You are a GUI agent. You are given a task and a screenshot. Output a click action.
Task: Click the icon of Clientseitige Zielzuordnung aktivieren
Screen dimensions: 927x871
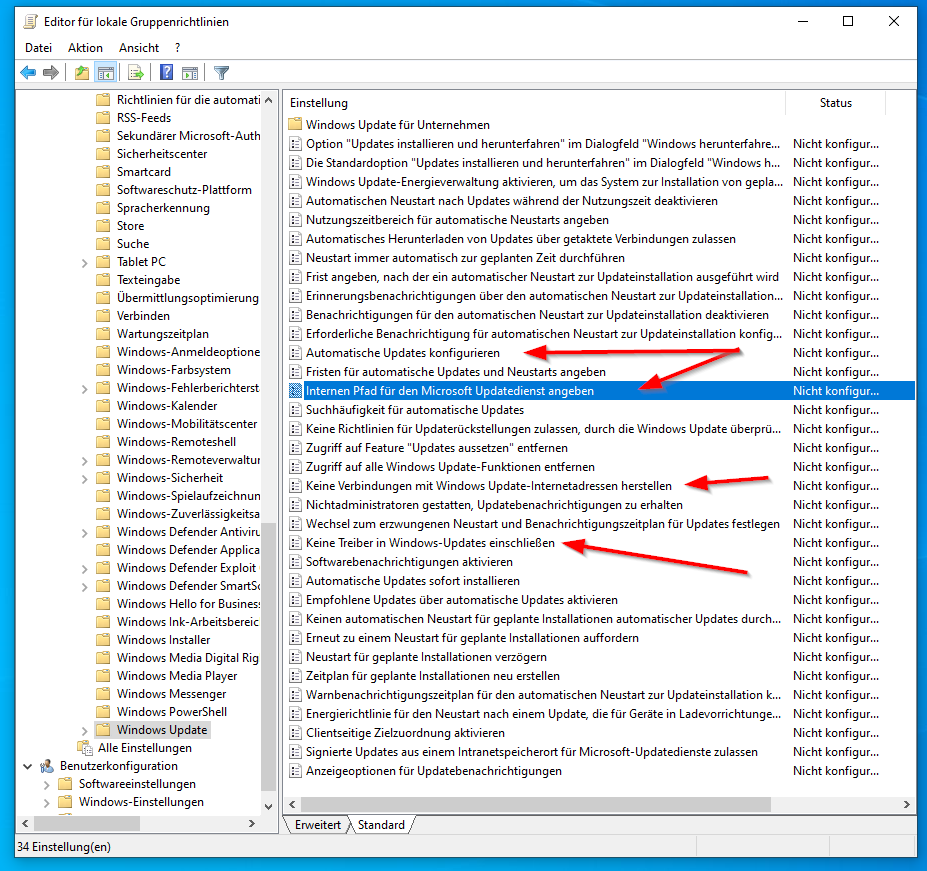click(x=295, y=733)
